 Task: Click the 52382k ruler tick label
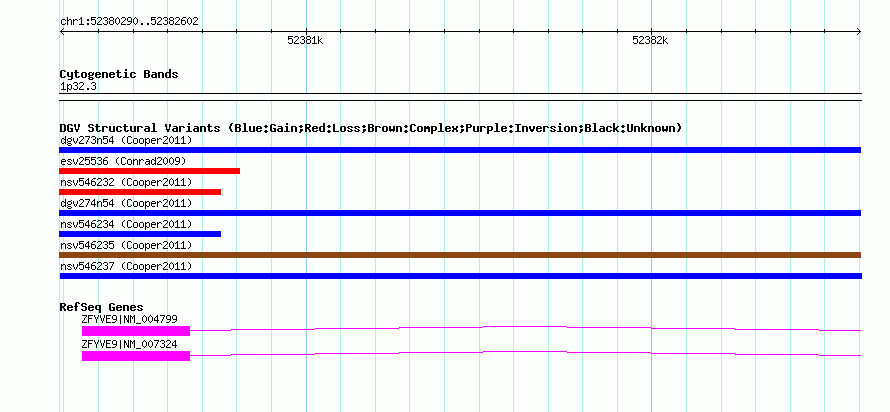pos(650,40)
